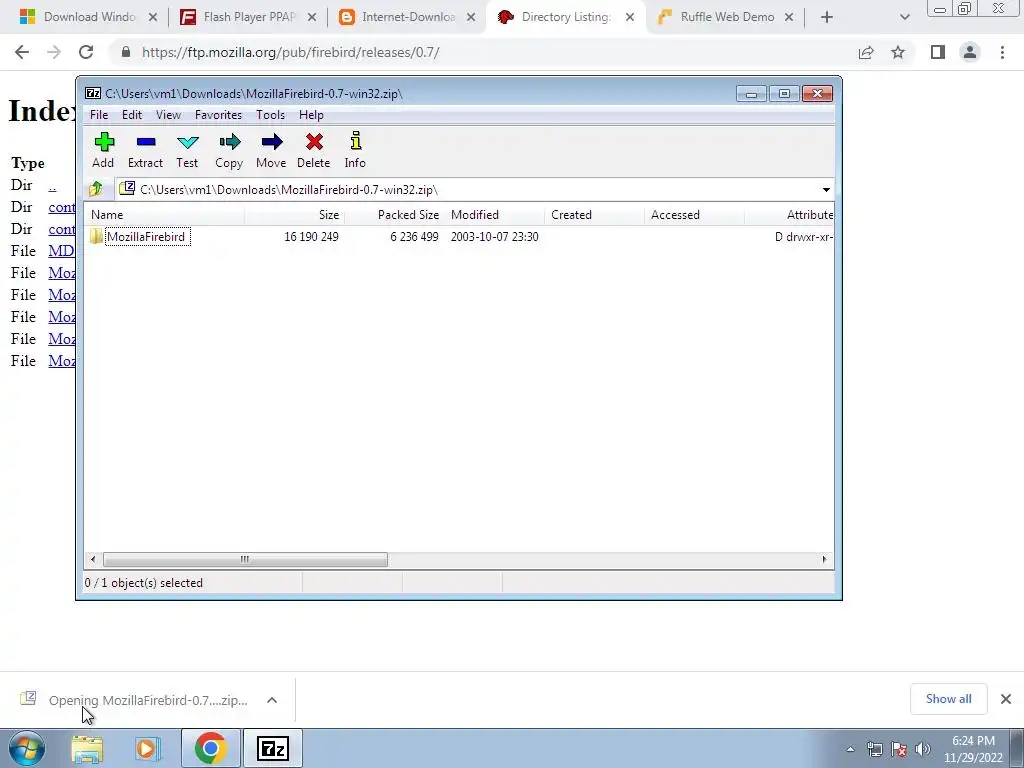Open the Windows Start menu
This screenshot has height=768, width=1024.
coord(27,748)
